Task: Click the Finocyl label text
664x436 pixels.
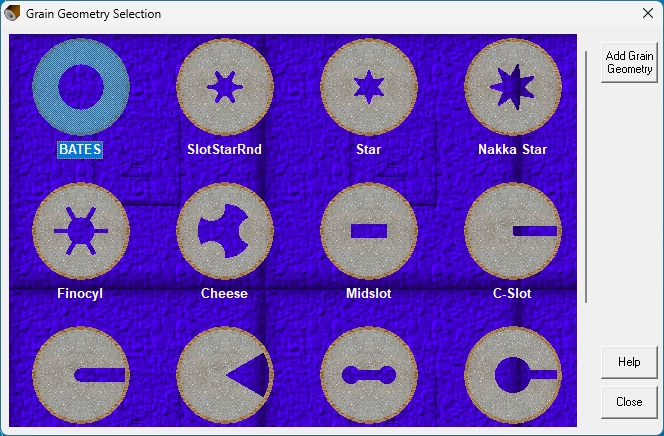Action: pyautogui.click(x=80, y=293)
